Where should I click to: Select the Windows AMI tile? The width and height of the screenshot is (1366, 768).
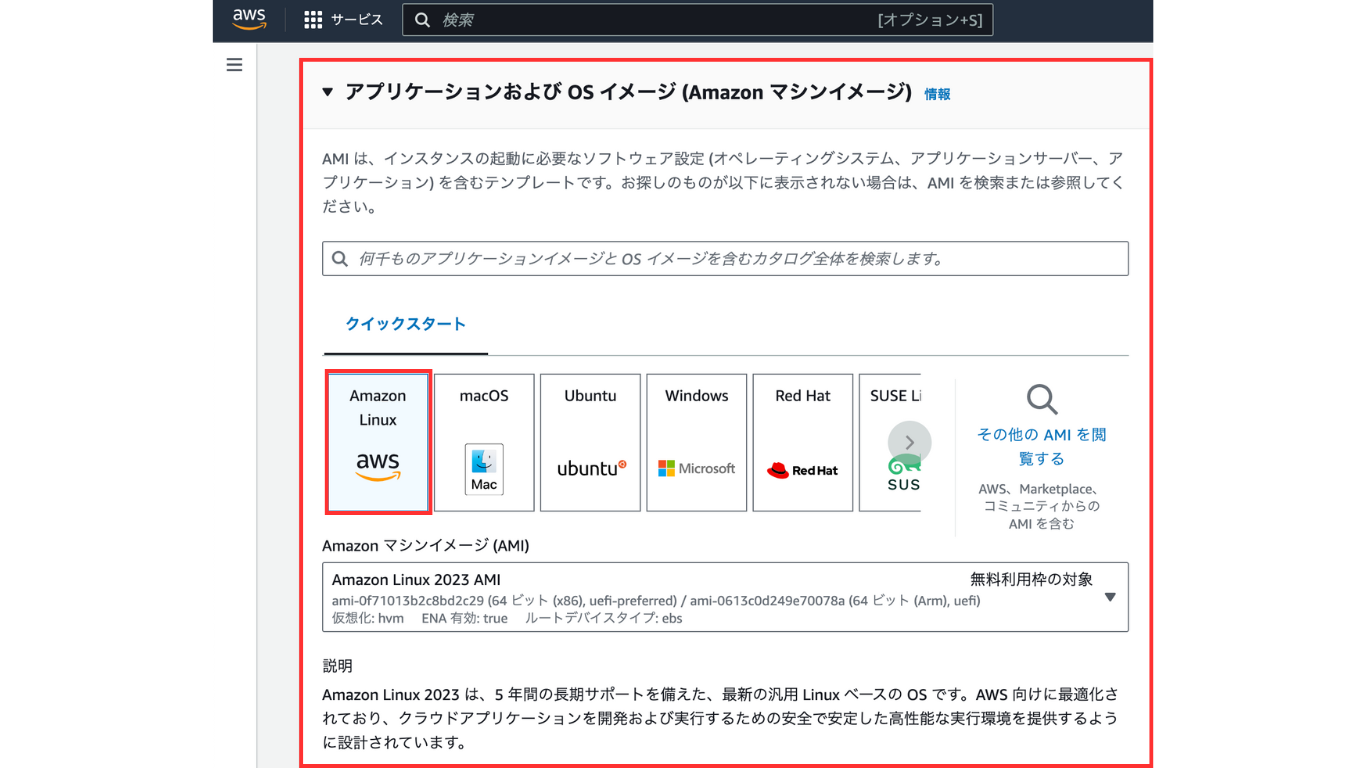coord(697,442)
